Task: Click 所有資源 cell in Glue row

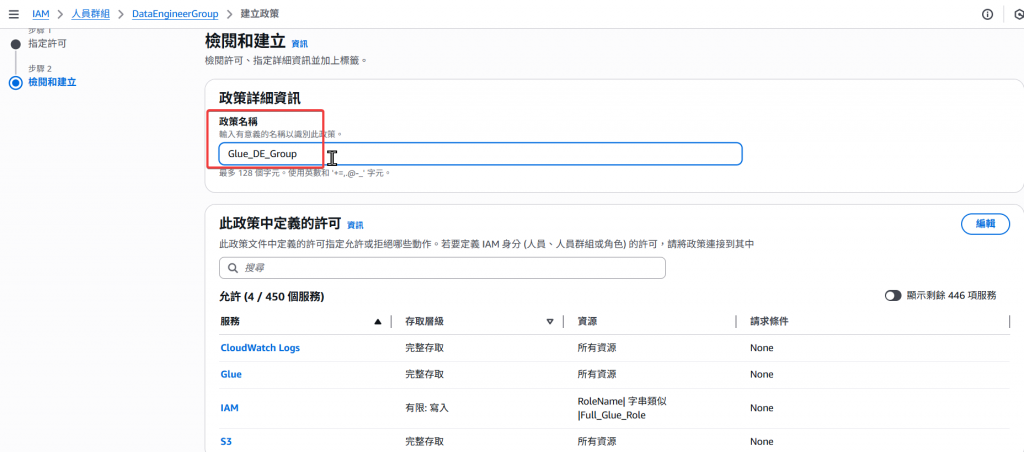Action: [x=597, y=374]
